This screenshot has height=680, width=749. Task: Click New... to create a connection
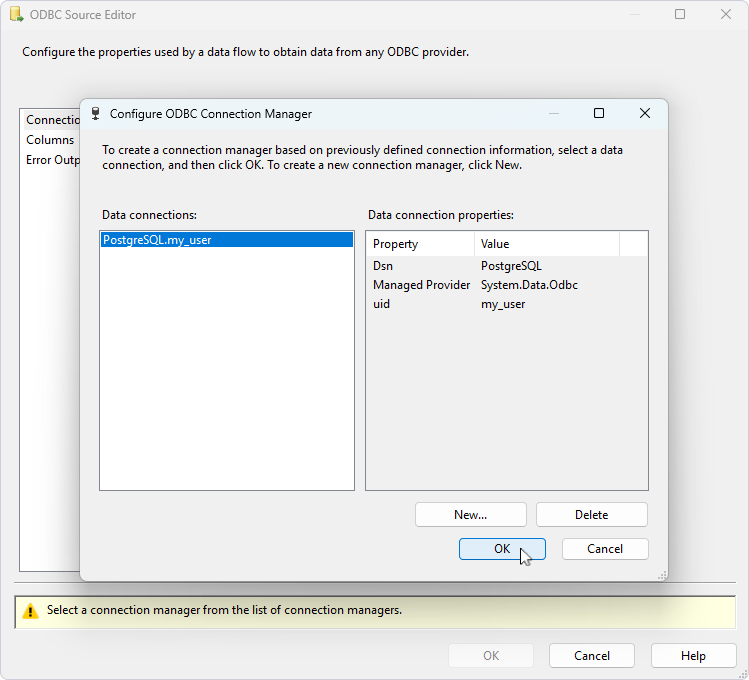click(470, 515)
